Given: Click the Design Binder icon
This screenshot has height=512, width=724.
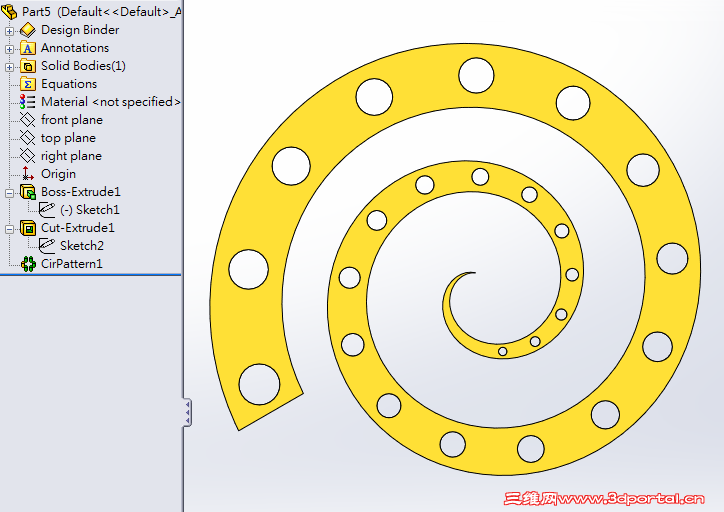Looking at the screenshot, I should point(28,30).
